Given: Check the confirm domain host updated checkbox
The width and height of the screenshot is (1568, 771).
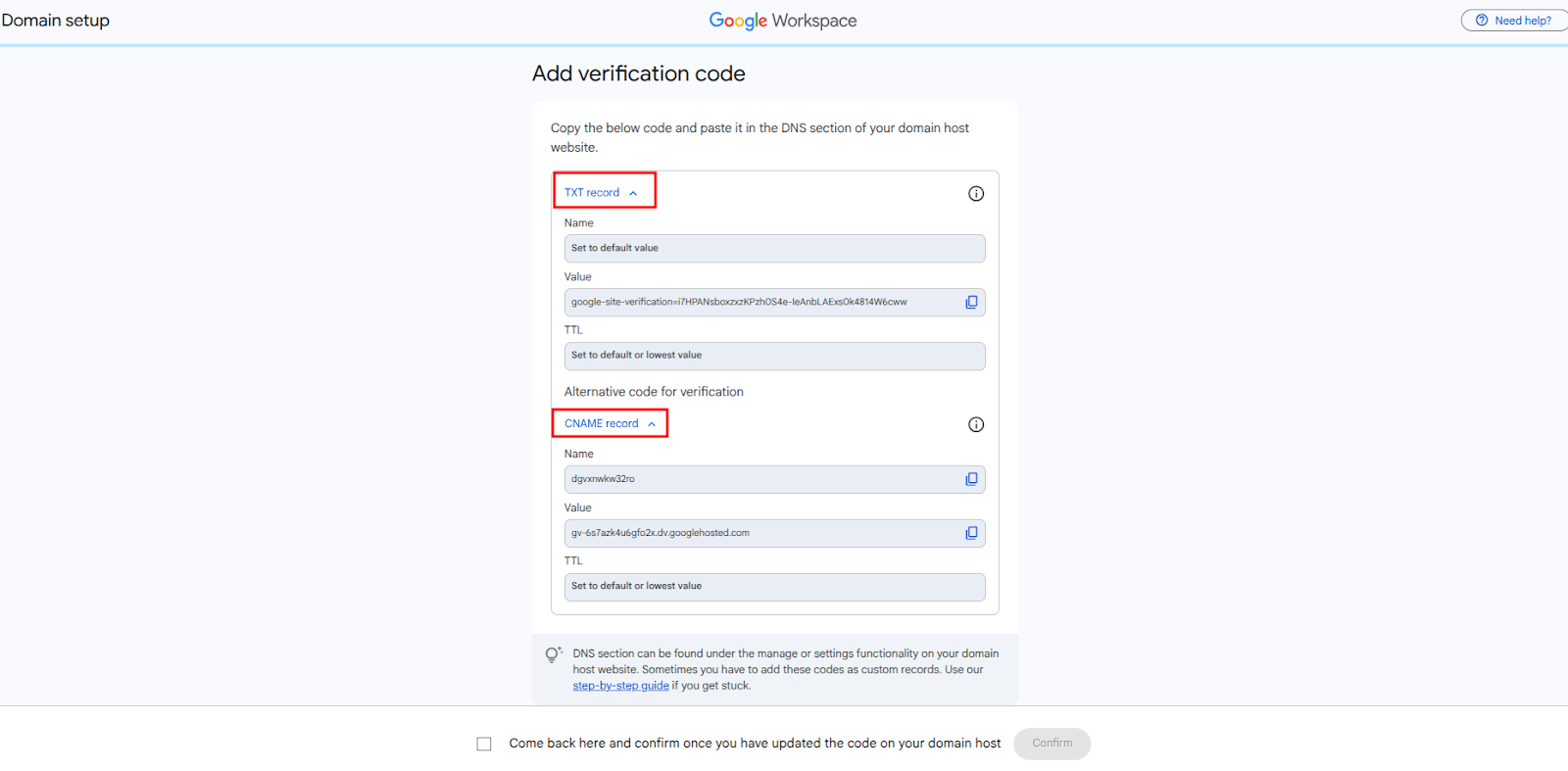Looking at the screenshot, I should point(484,745).
